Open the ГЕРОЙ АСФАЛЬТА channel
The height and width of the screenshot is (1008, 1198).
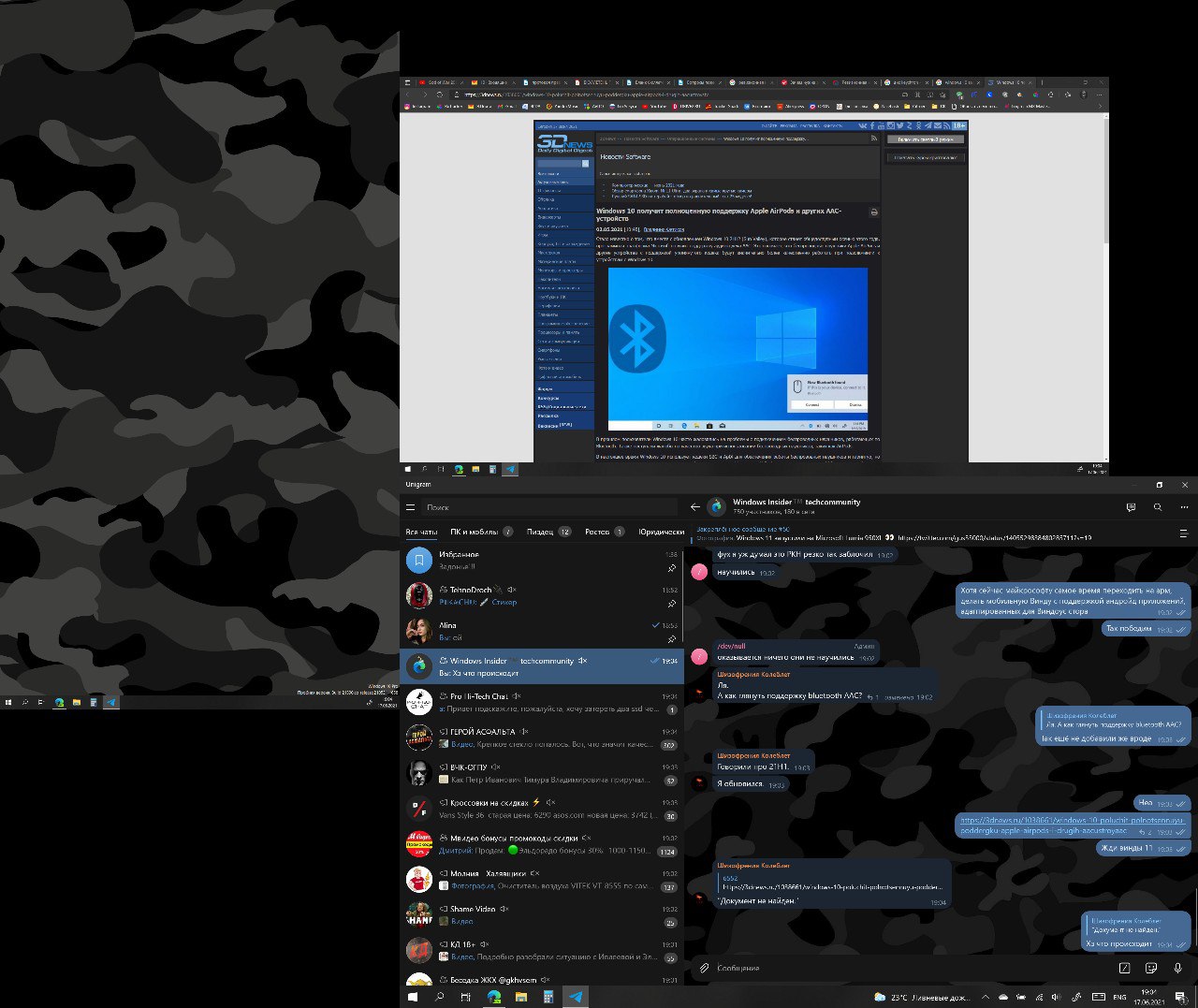click(x=542, y=738)
